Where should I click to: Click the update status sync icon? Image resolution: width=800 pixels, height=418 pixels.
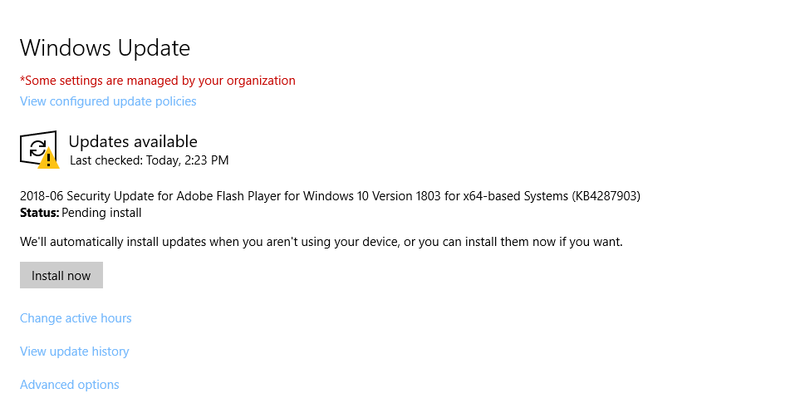(x=37, y=148)
